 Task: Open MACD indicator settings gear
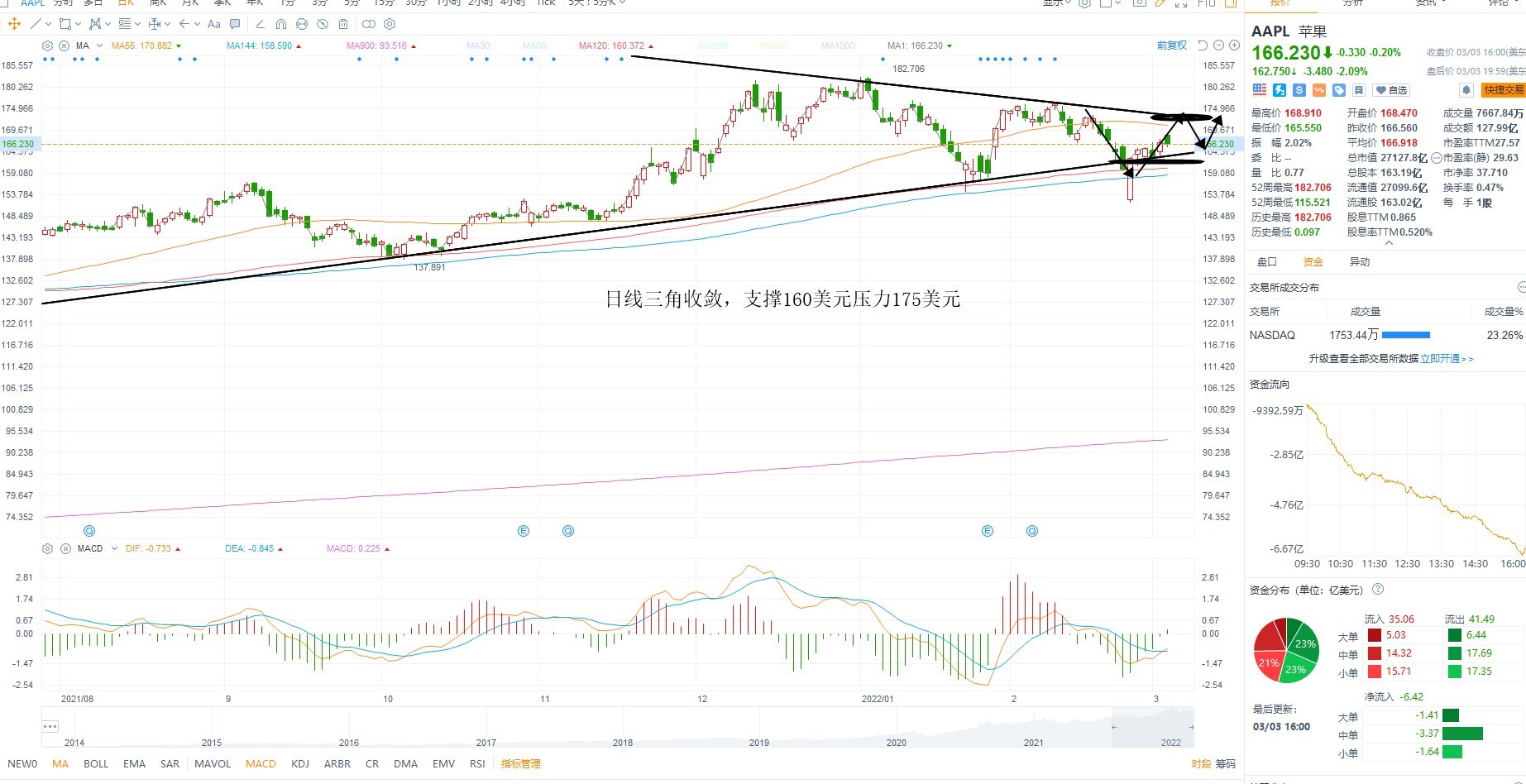point(47,548)
